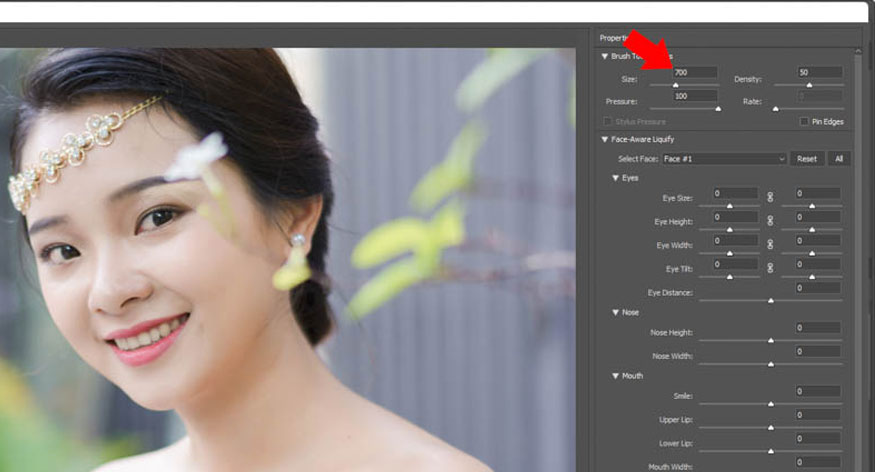The width and height of the screenshot is (875, 472).
Task: Click the right Eye Width slider handle
Action: tap(812, 253)
